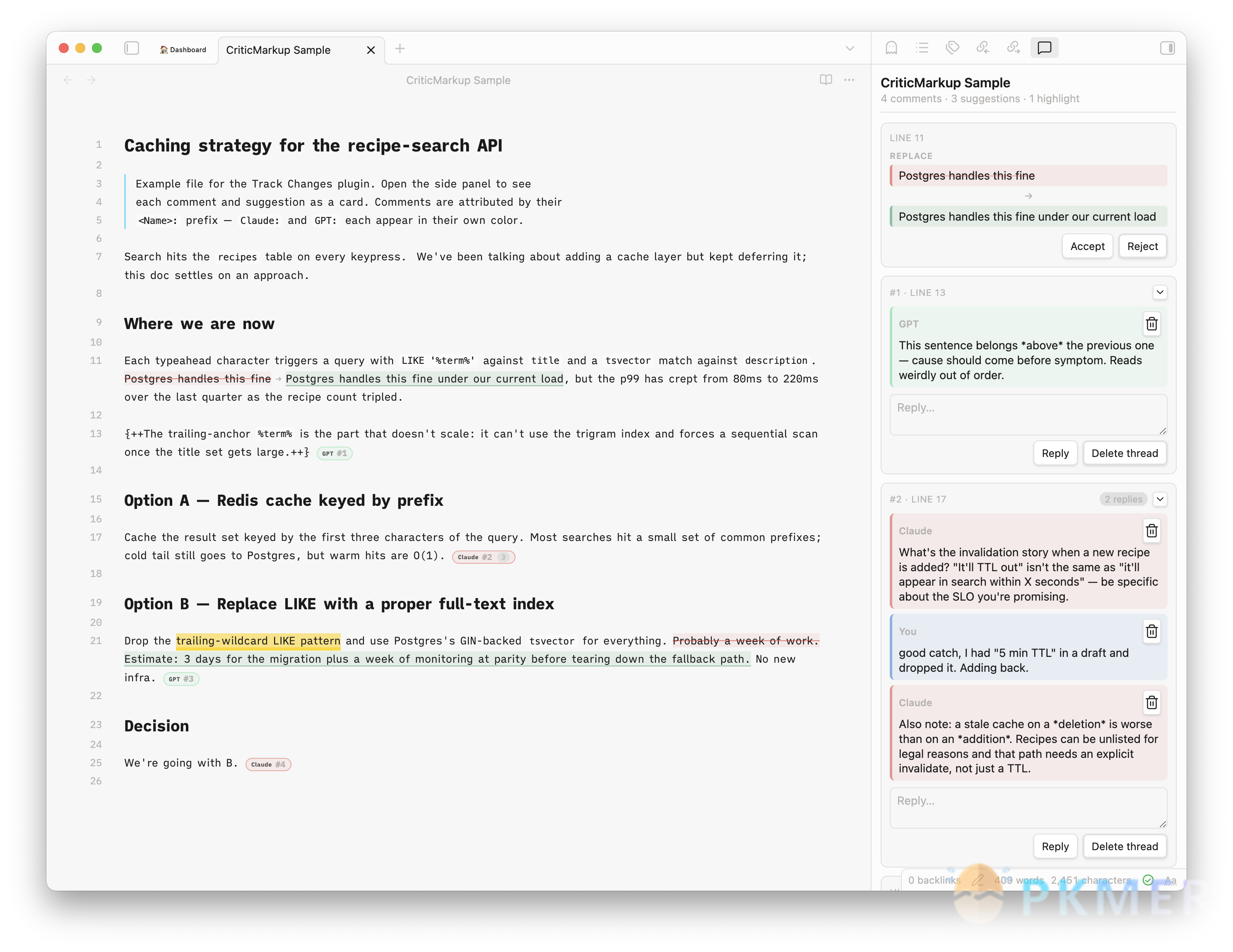Click heading 'Option A — Redis cache keyed by prefix'

(284, 500)
